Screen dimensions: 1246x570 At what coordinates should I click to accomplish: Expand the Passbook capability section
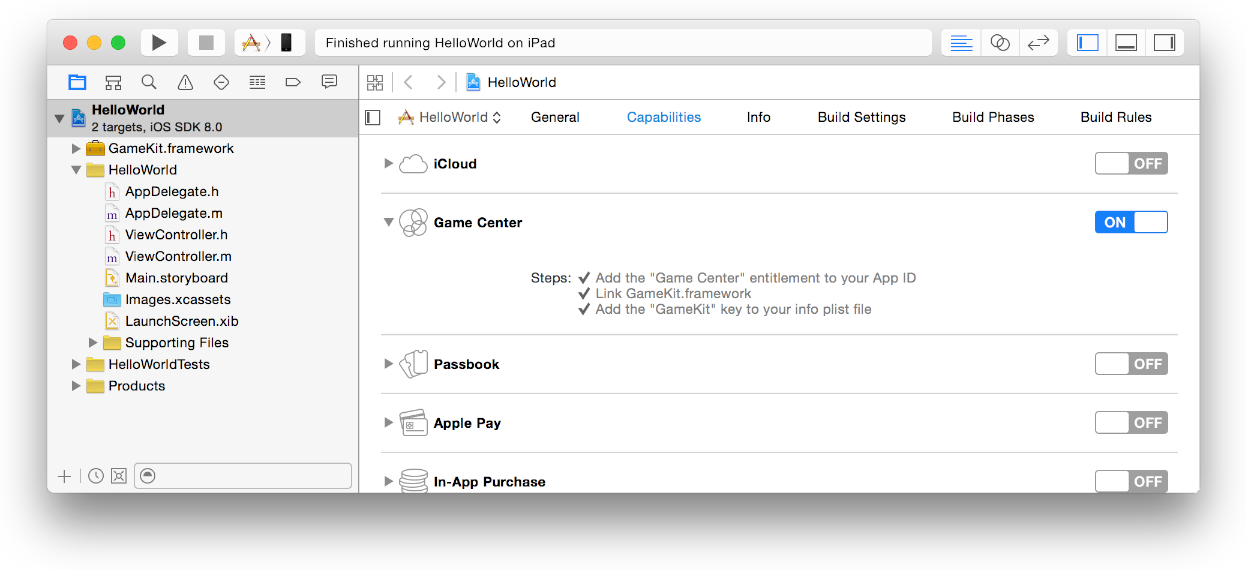click(389, 364)
